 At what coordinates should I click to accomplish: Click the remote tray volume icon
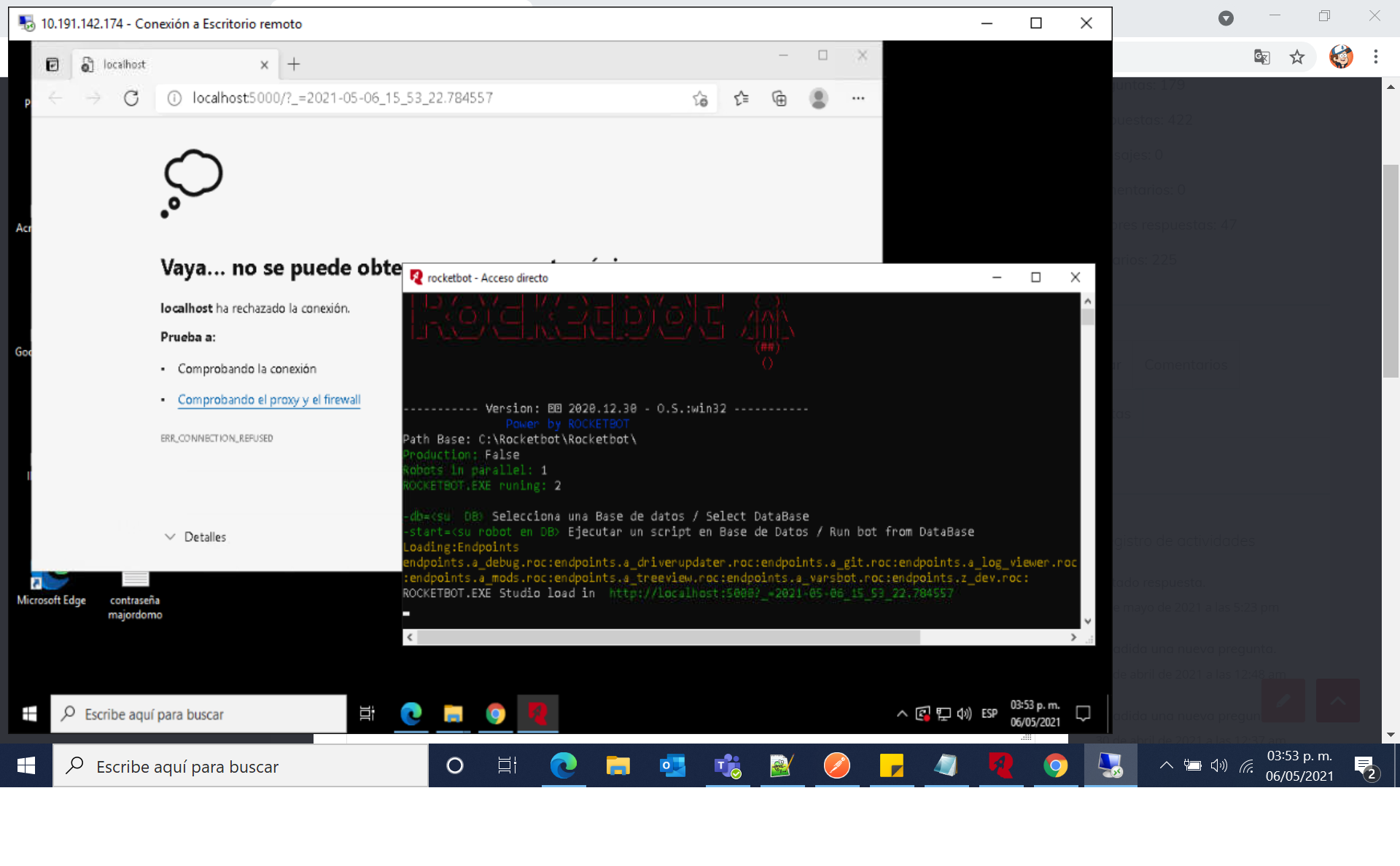click(x=964, y=714)
